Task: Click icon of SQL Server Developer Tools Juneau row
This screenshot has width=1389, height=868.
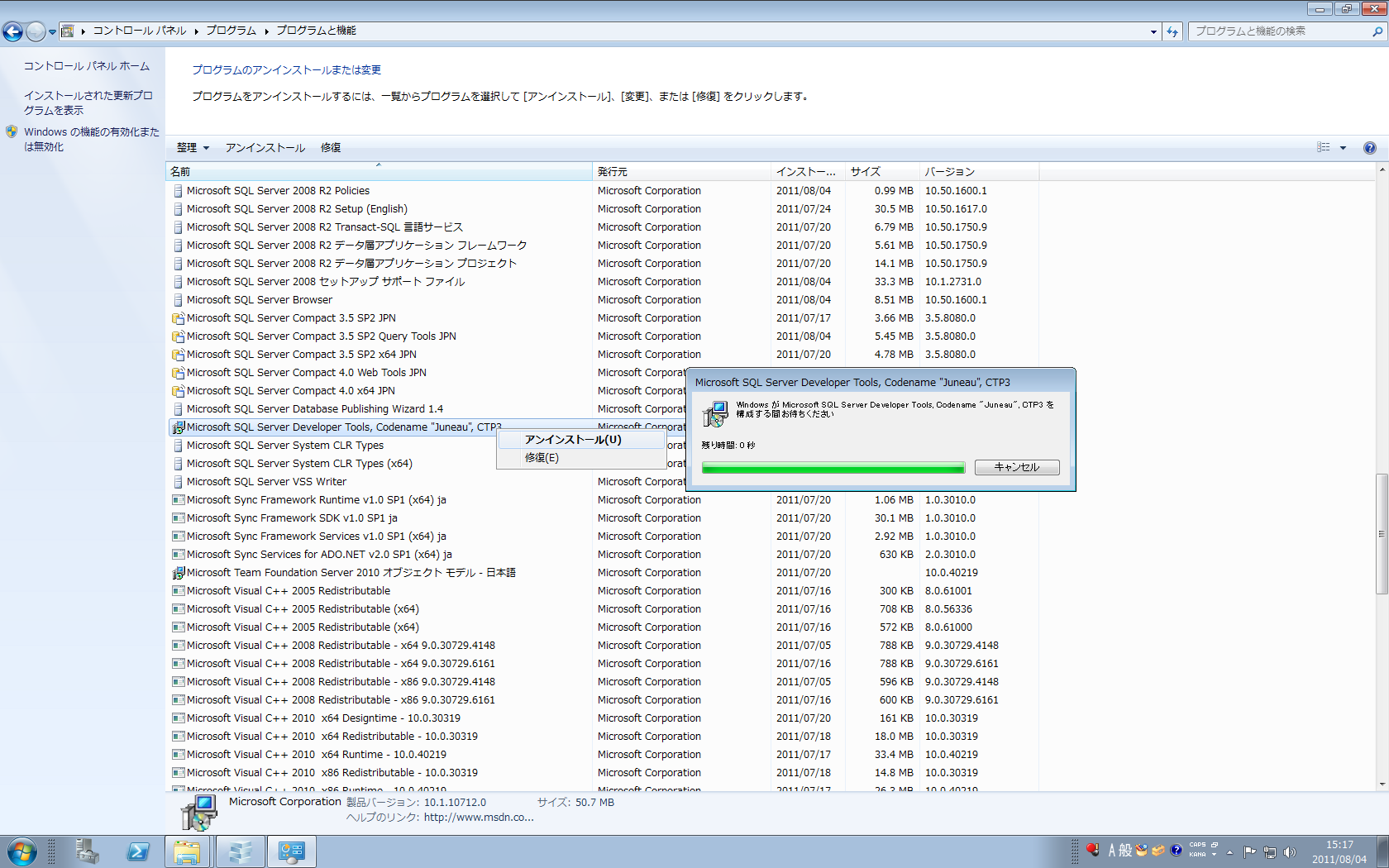Action: pyautogui.click(x=178, y=427)
